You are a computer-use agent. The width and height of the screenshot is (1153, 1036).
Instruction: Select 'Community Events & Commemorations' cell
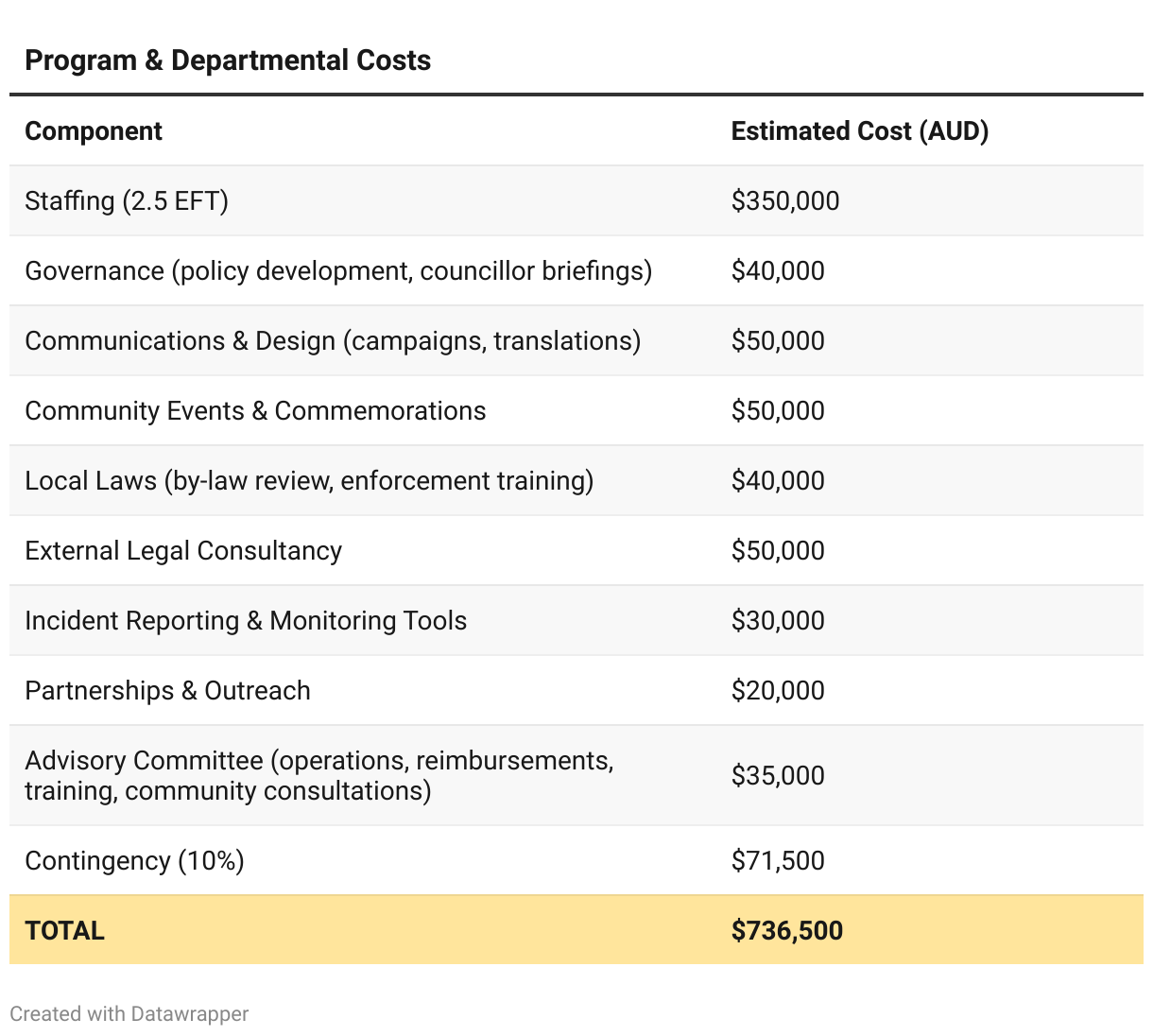[255, 411]
